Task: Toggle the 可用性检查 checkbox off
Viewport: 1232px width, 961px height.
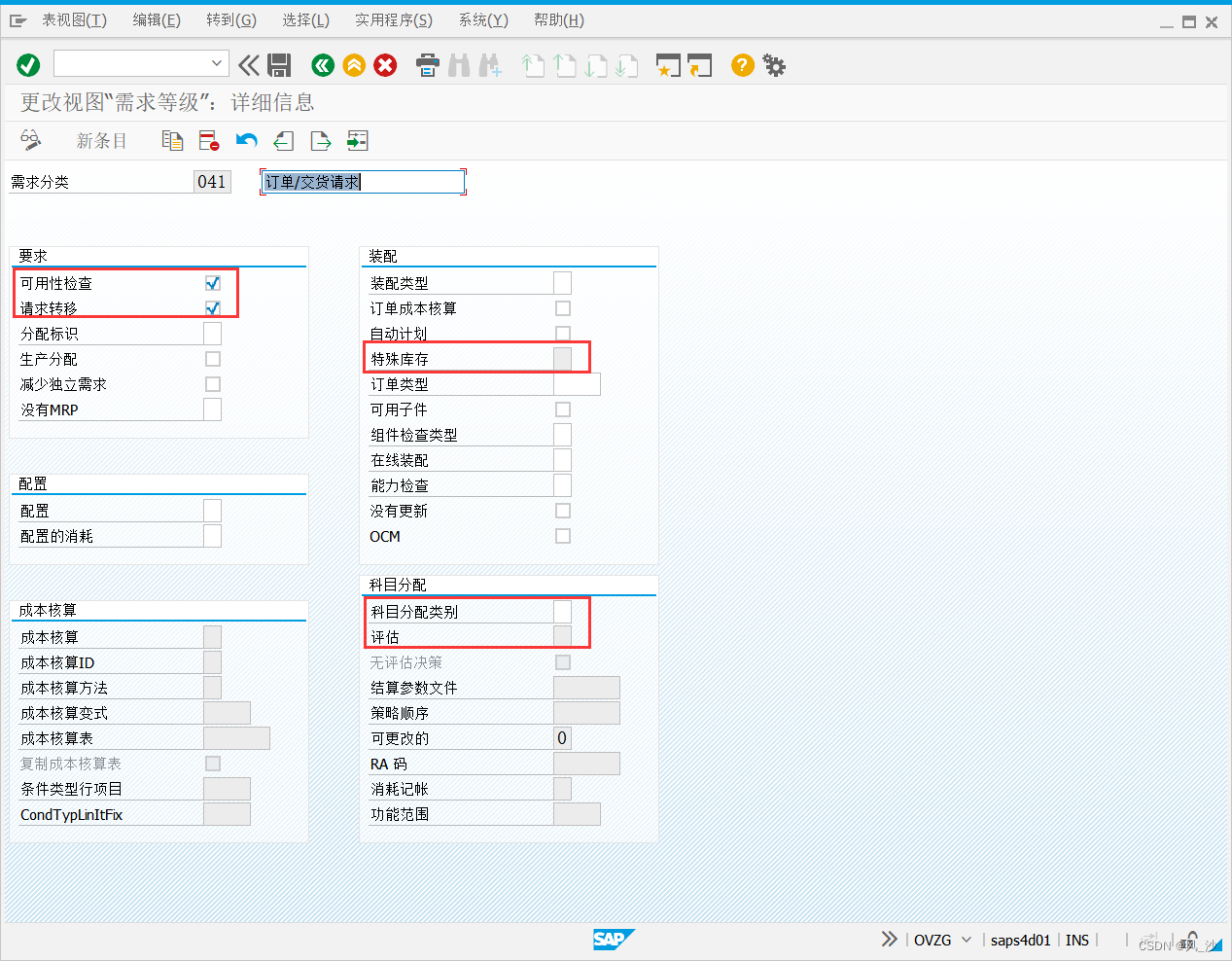Action: coord(212,282)
